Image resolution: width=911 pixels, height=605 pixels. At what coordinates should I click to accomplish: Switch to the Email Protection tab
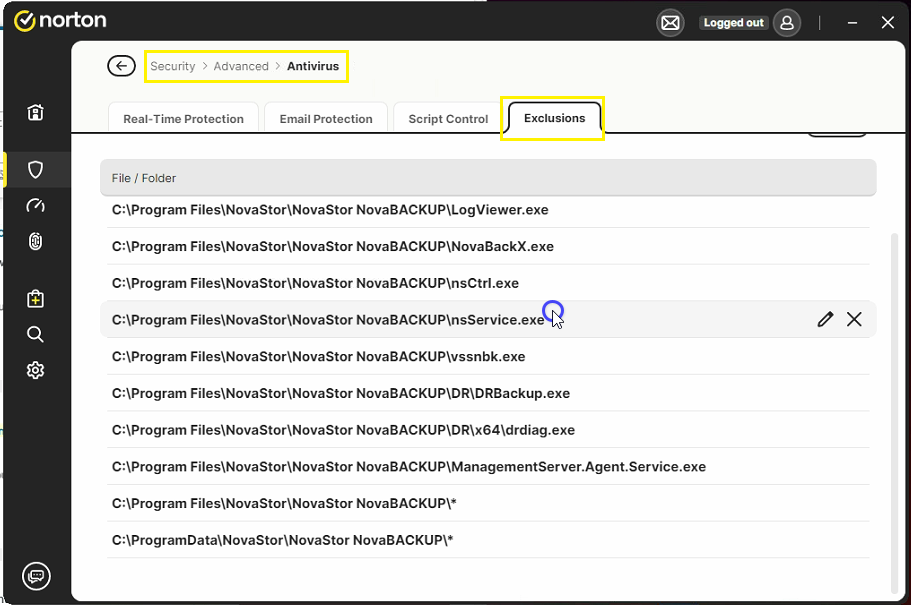(x=326, y=118)
